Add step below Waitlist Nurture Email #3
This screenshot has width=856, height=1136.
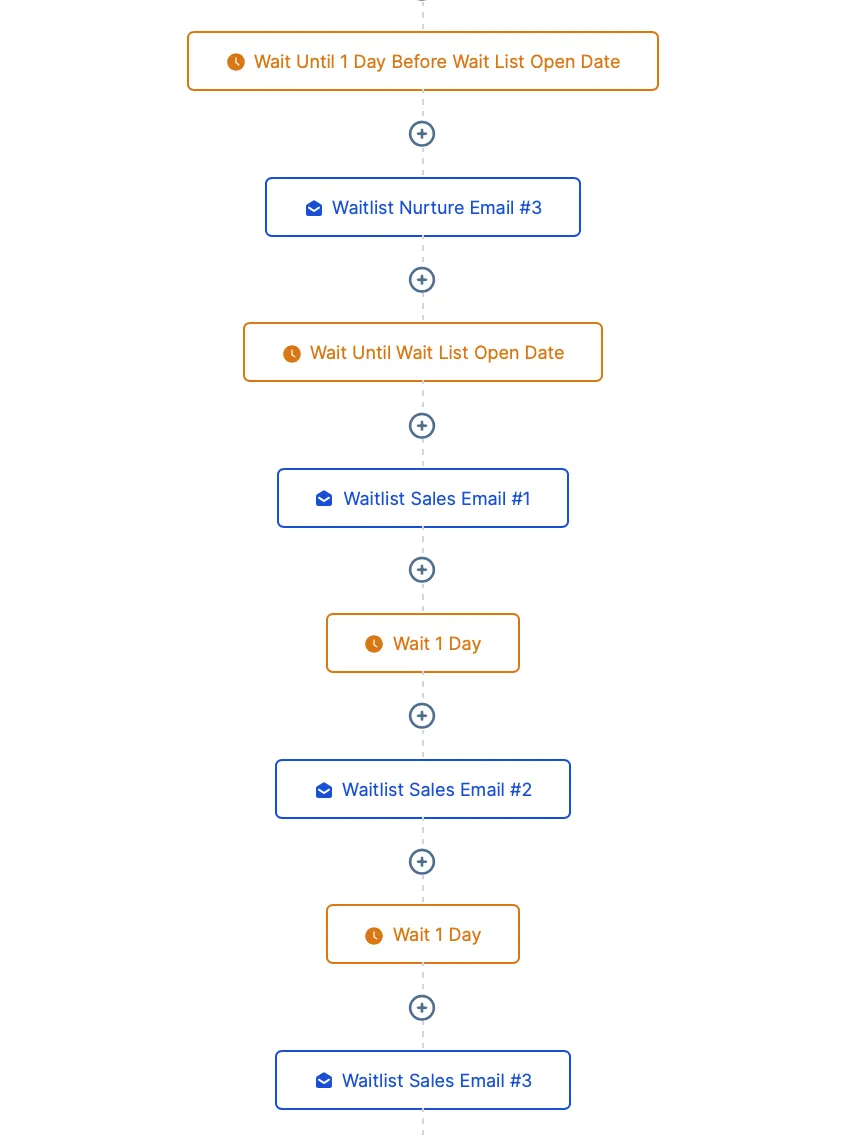(x=422, y=280)
